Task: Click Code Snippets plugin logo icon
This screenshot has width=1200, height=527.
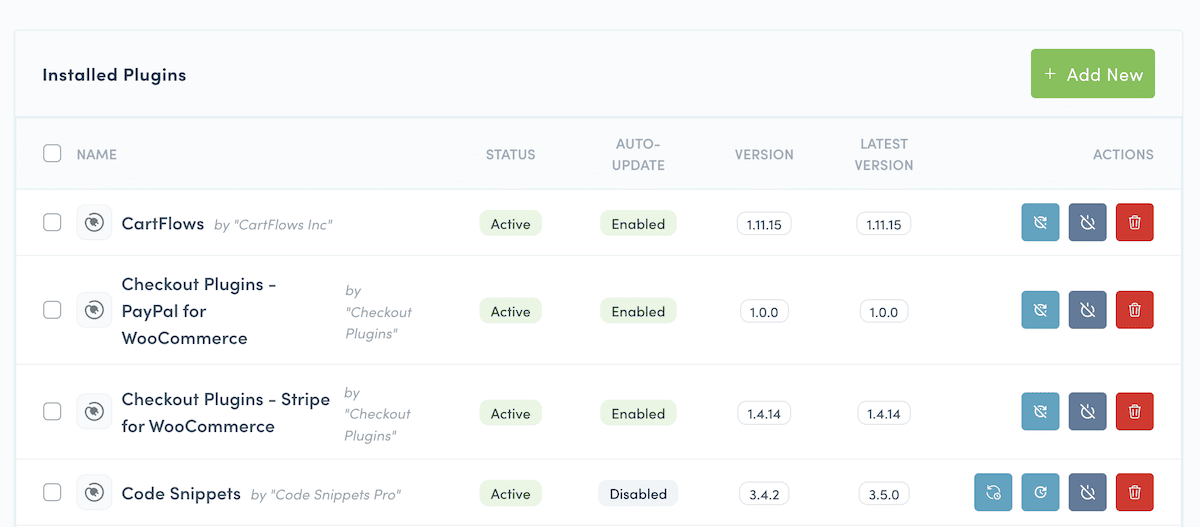Action: point(94,492)
